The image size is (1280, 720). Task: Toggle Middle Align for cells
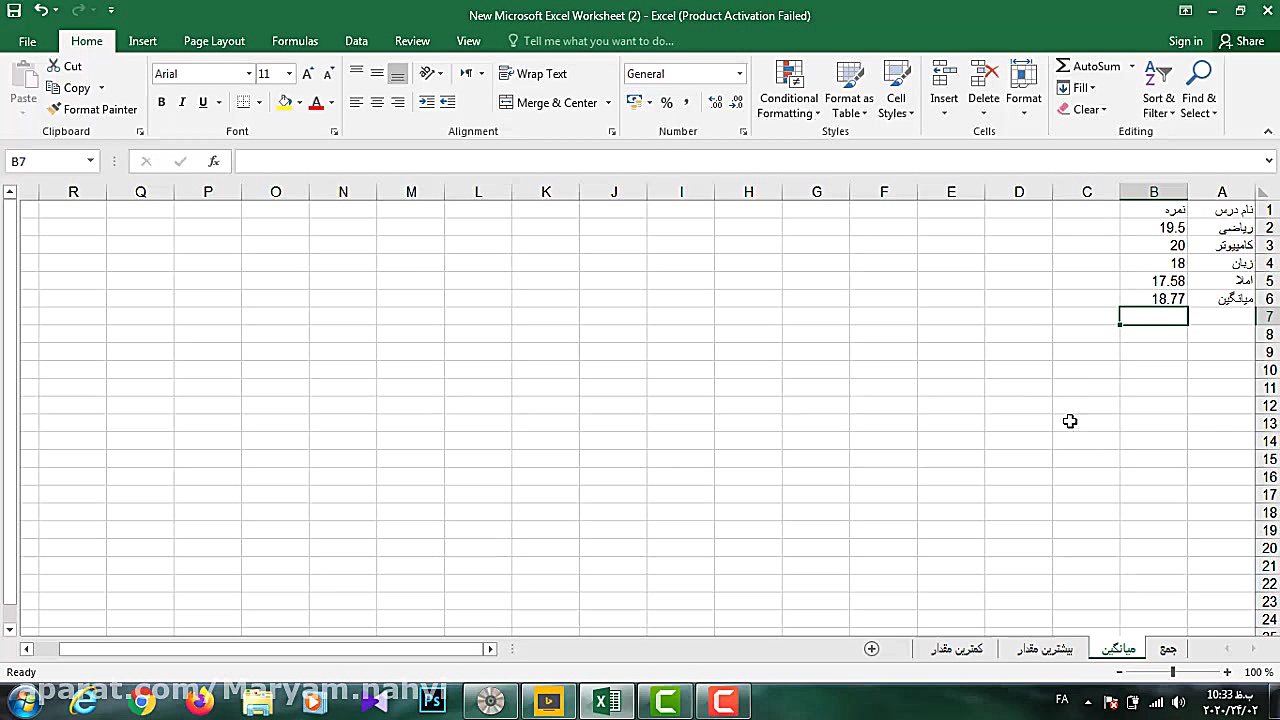377,73
